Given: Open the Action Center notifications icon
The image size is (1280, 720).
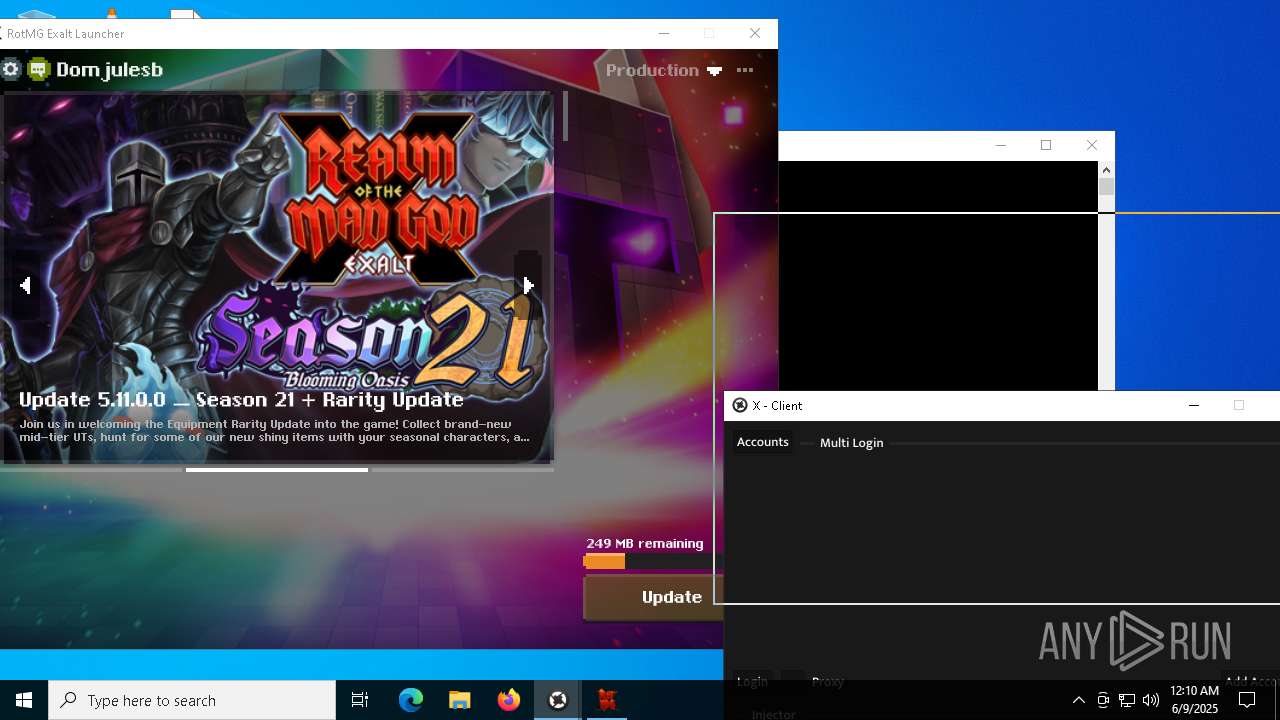Looking at the screenshot, I should pos(1247,700).
